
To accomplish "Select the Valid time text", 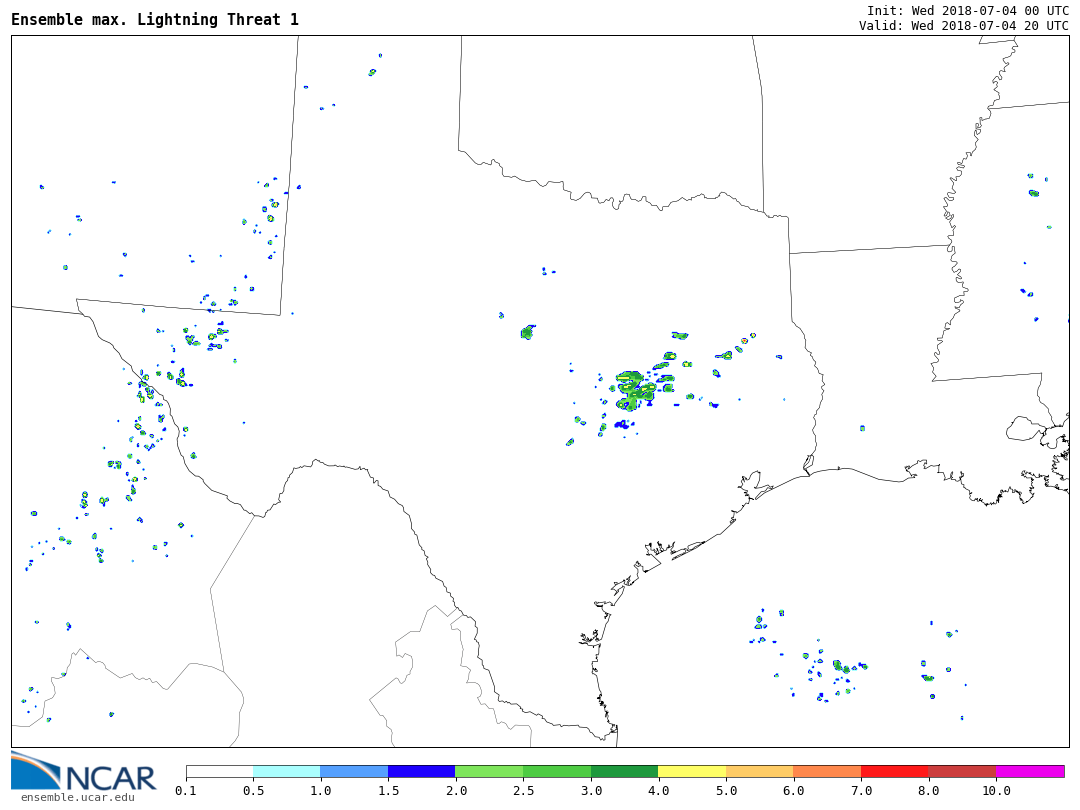I will [963, 26].
